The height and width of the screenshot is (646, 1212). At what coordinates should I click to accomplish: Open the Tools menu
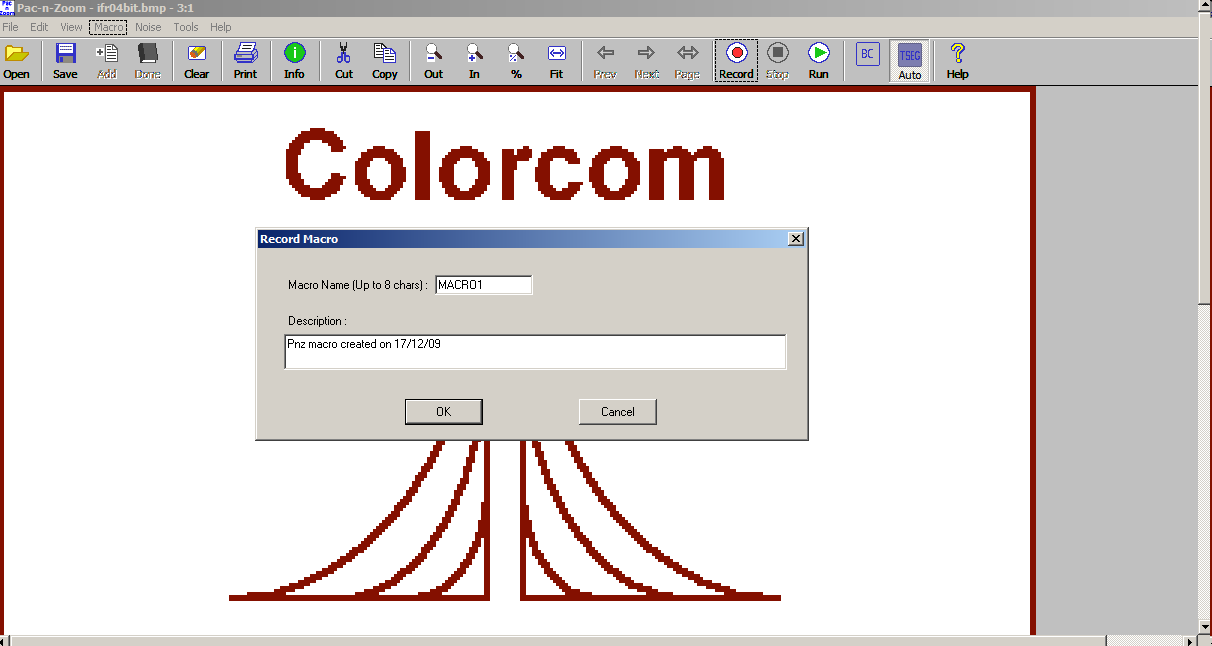186,27
